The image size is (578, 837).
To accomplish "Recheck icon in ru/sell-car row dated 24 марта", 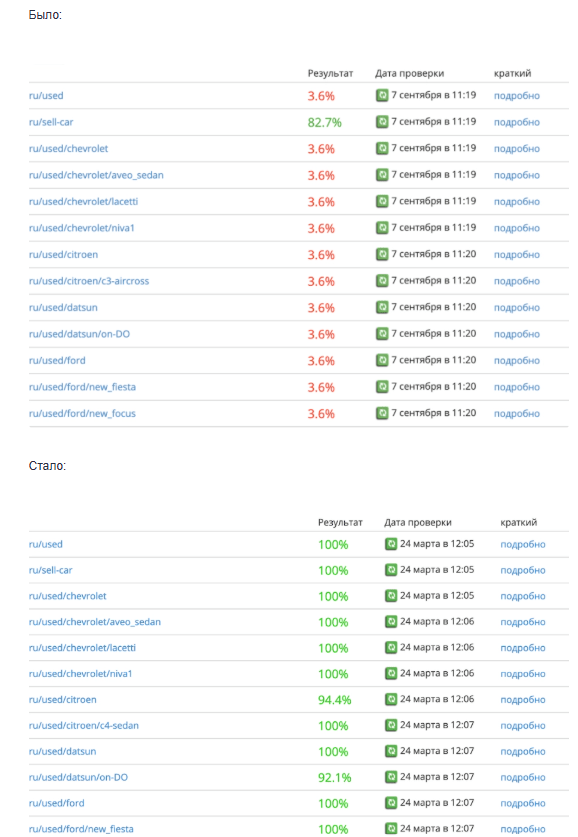I will pos(391,570).
